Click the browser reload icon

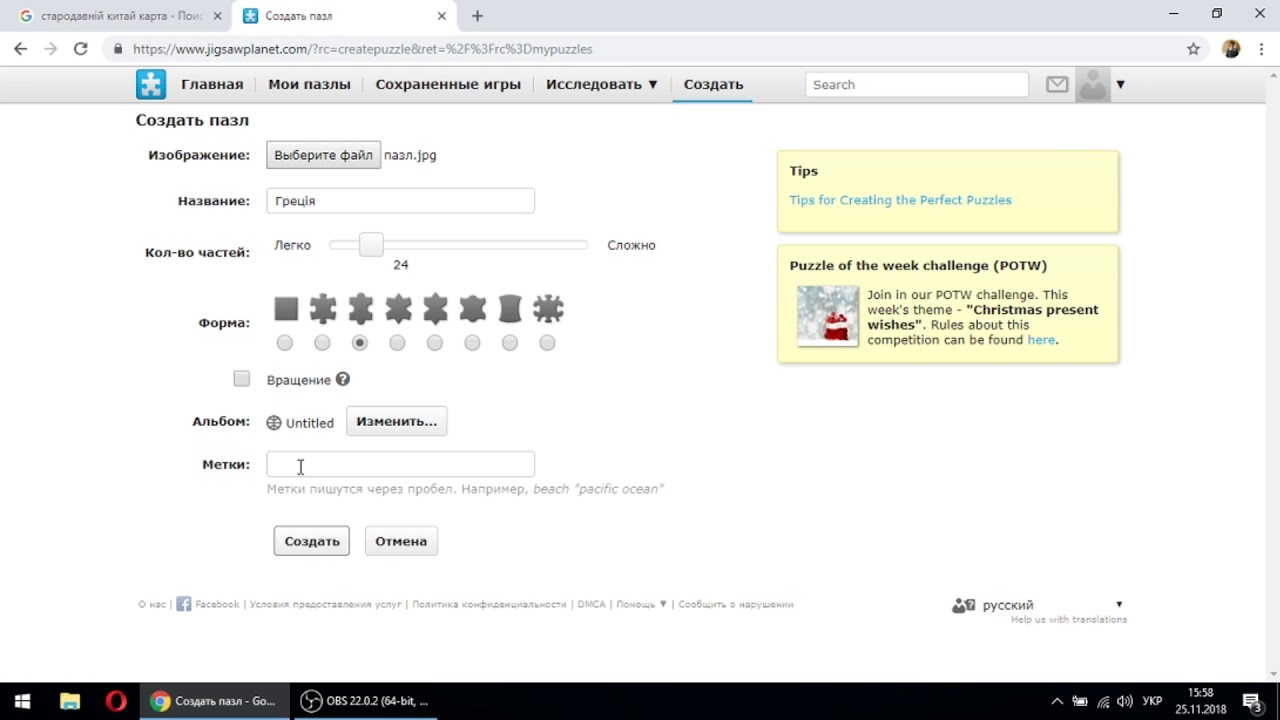[x=81, y=48]
